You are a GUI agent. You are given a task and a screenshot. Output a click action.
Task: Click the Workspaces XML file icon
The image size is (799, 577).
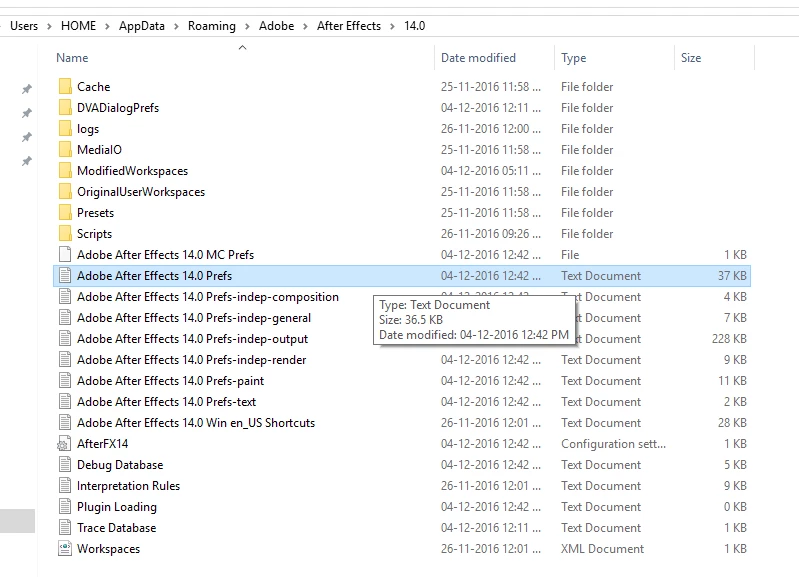(x=65, y=548)
